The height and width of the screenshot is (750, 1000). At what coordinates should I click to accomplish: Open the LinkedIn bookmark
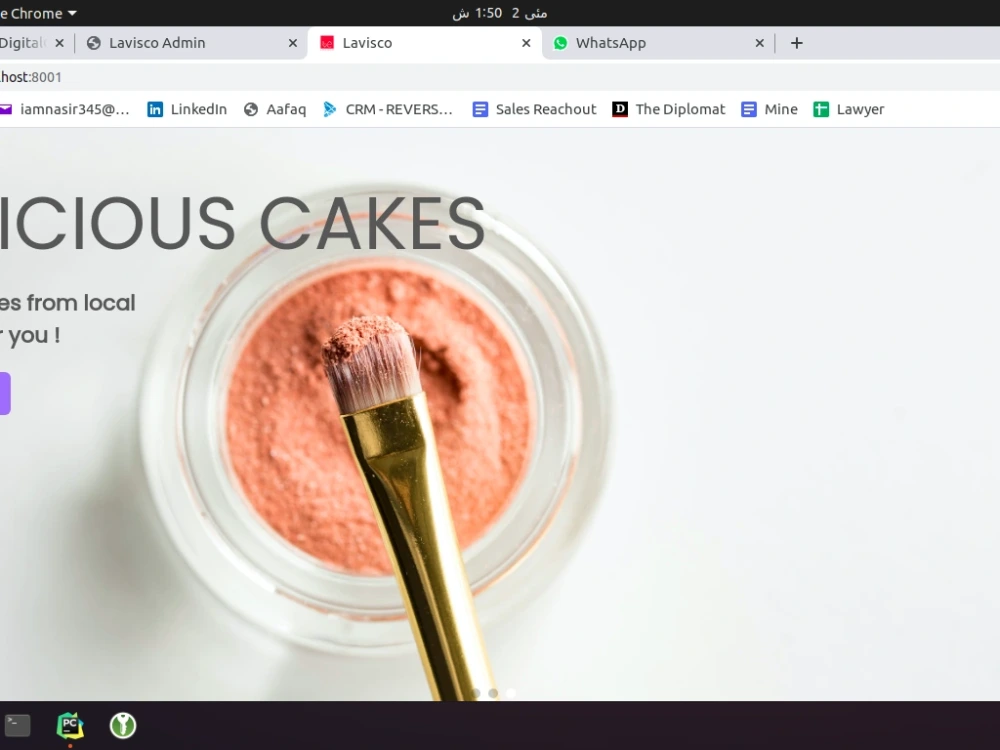187,109
